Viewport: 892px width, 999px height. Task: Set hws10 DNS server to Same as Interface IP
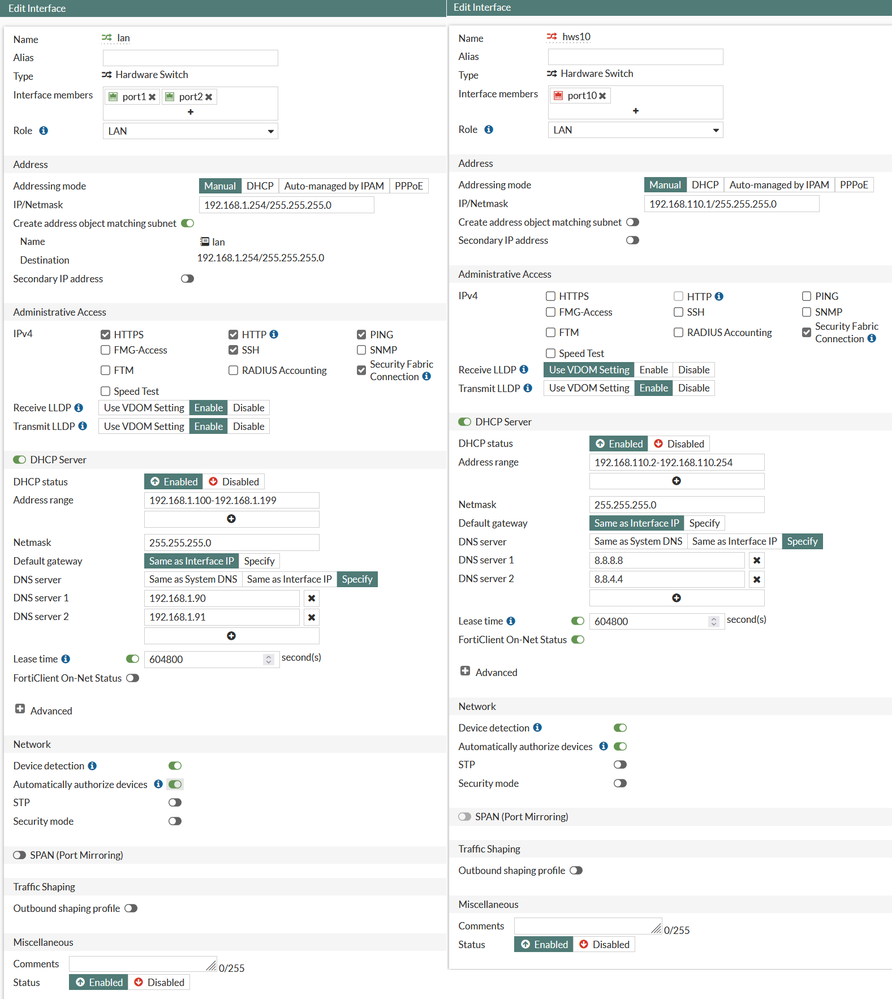[x=734, y=541]
